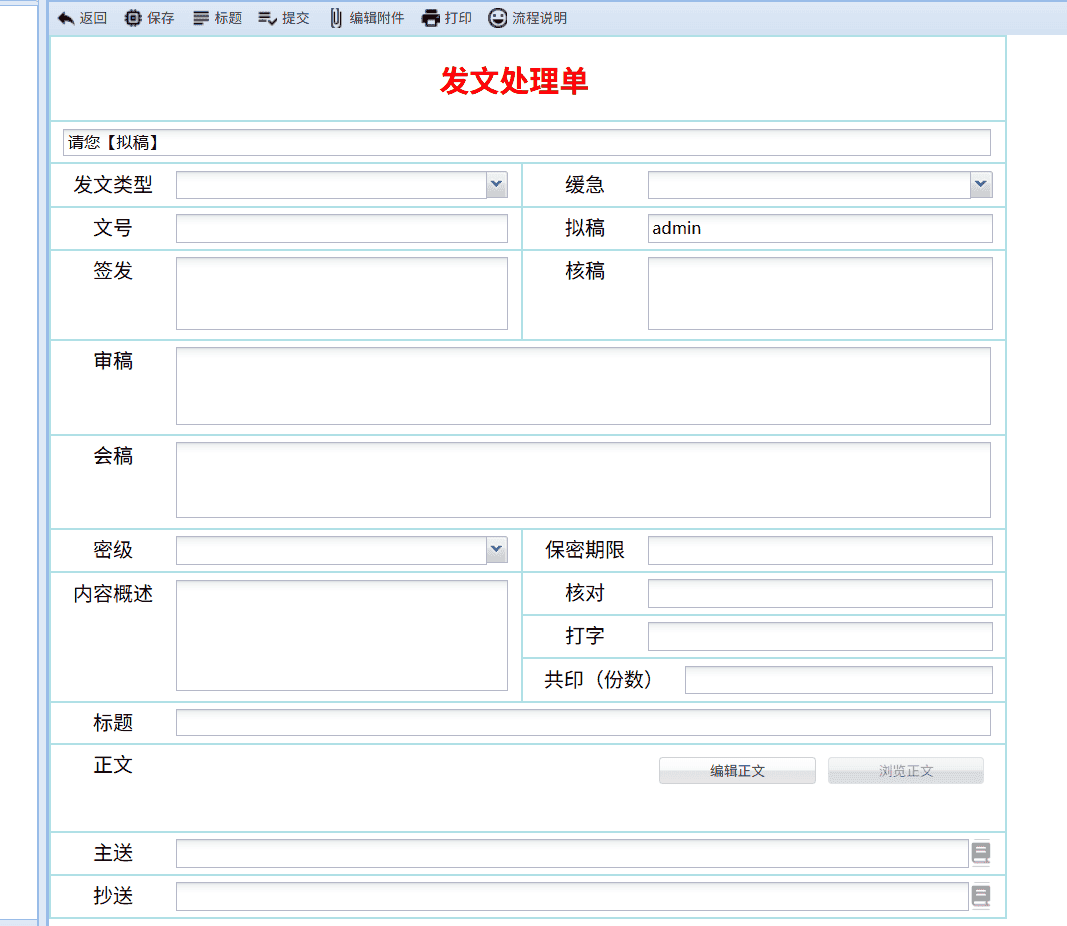Click the 编辑正文 button
Image resolution: width=1067 pixels, height=926 pixels.
tap(737, 771)
